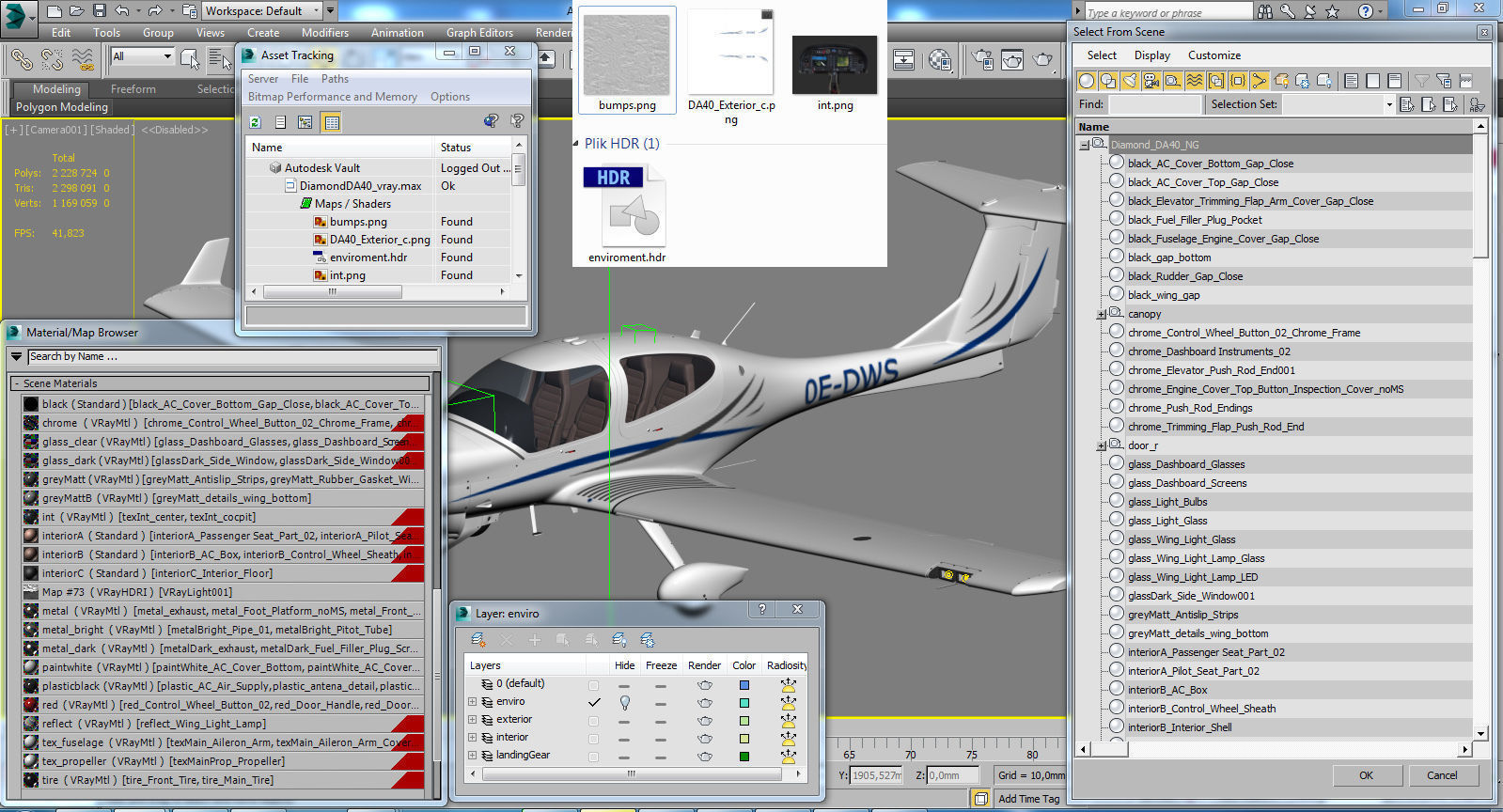1503x812 pixels.
Task: Toggle hide lightbulb for enviro layer
Action: tap(624, 702)
